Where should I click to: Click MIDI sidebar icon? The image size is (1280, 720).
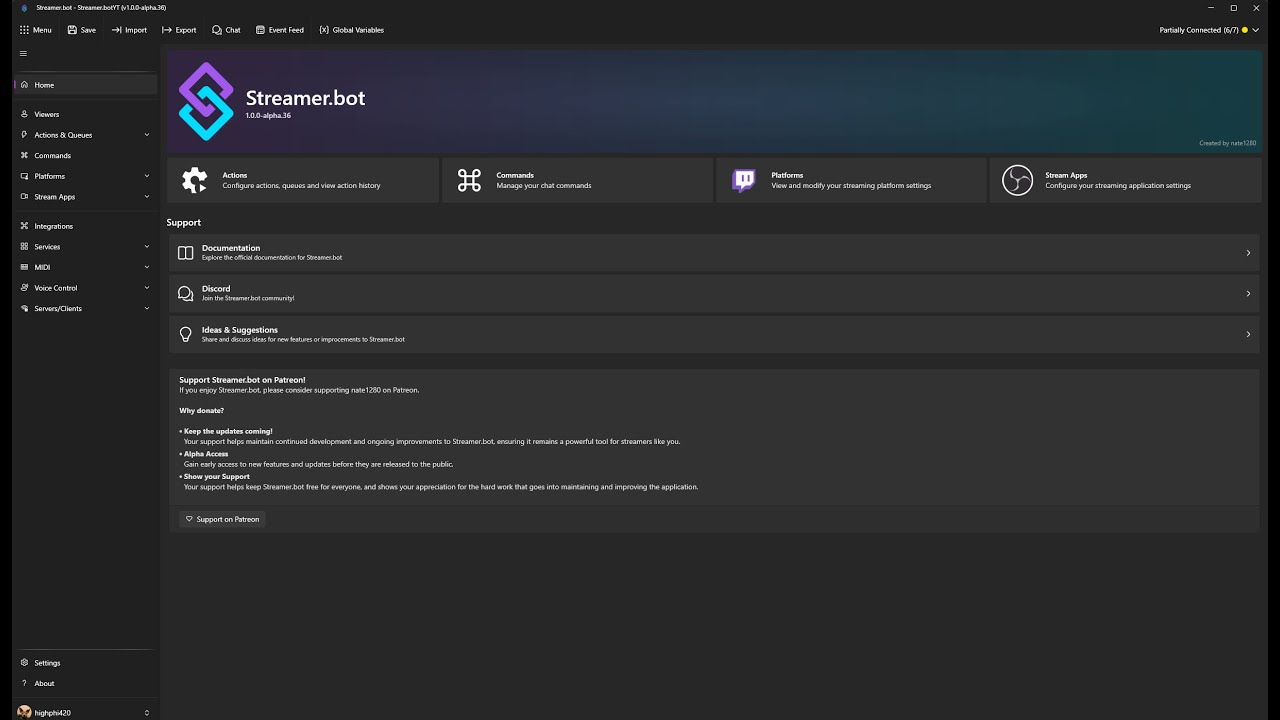24,267
